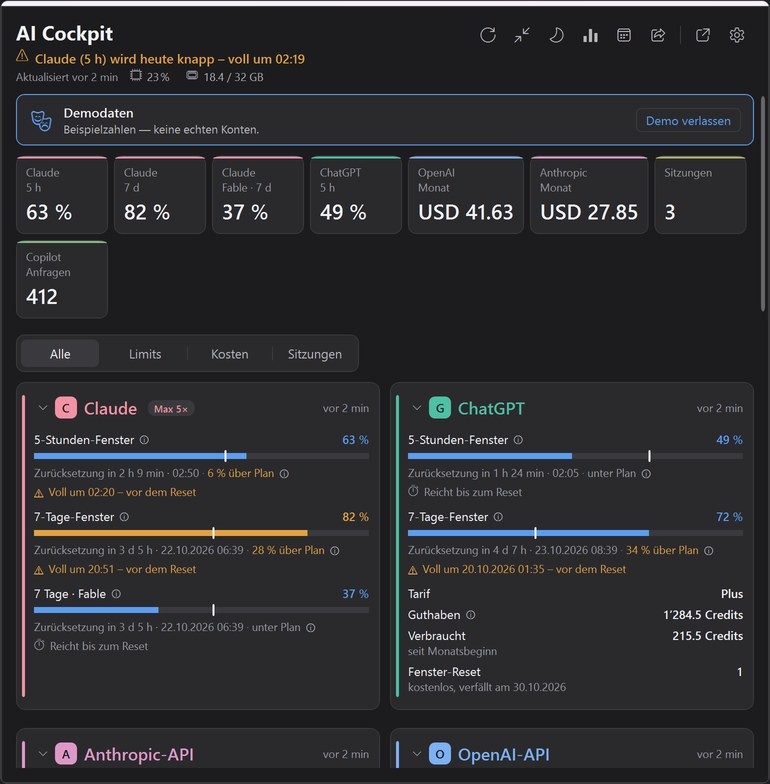This screenshot has width=770, height=784.
Task: Switch to the Limits tab
Action: tap(145, 354)
